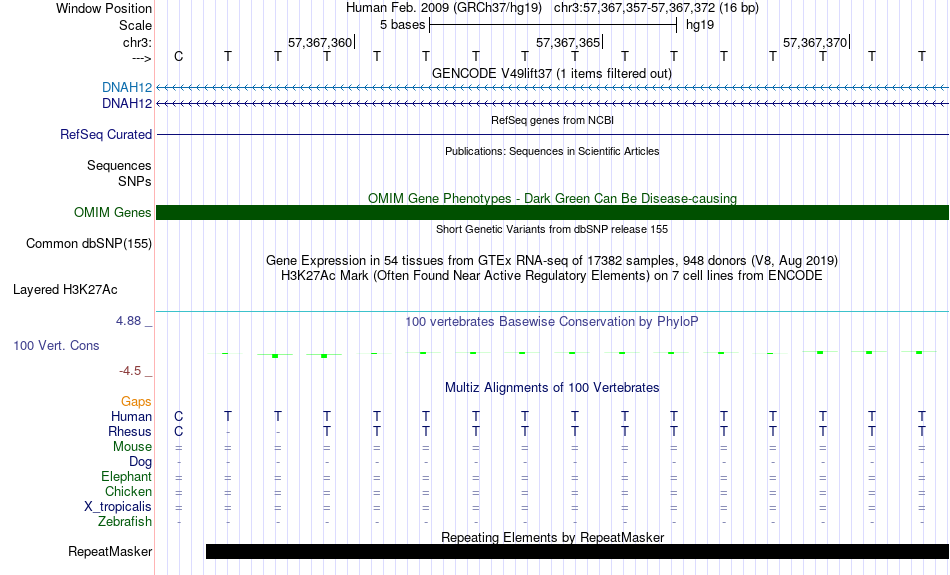Click the GTEx Gene Expression track title
The height and width of the screenshot is (575, 950).
[552, 261]
